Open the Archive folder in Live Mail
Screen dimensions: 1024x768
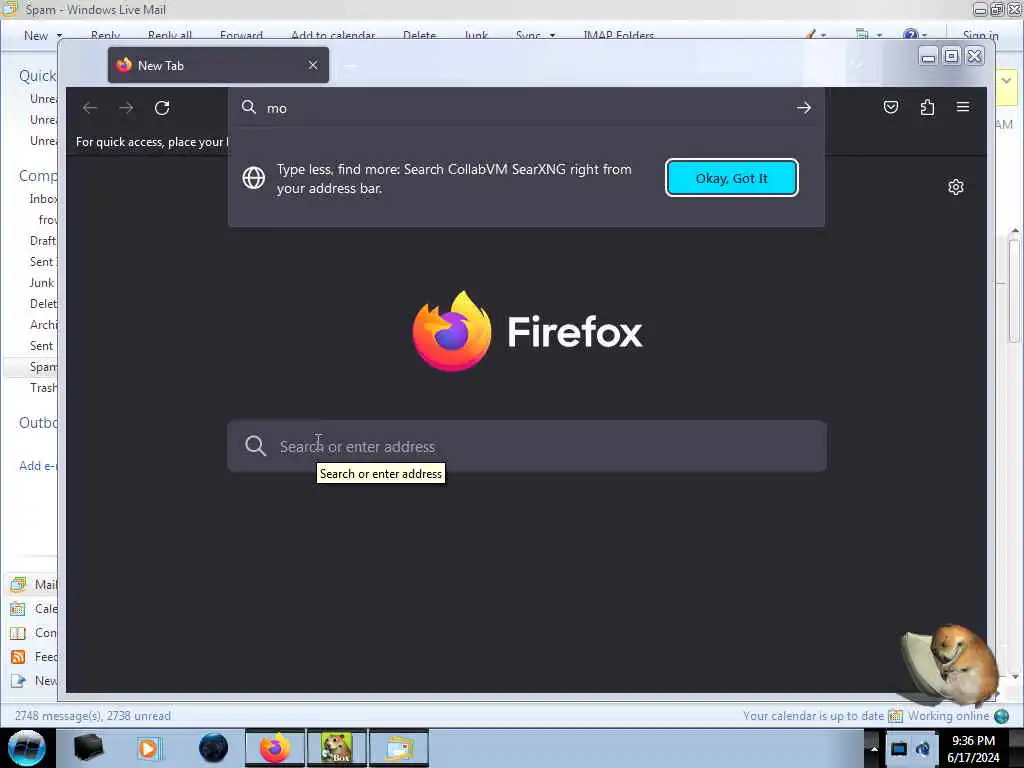tap(43, 325)
